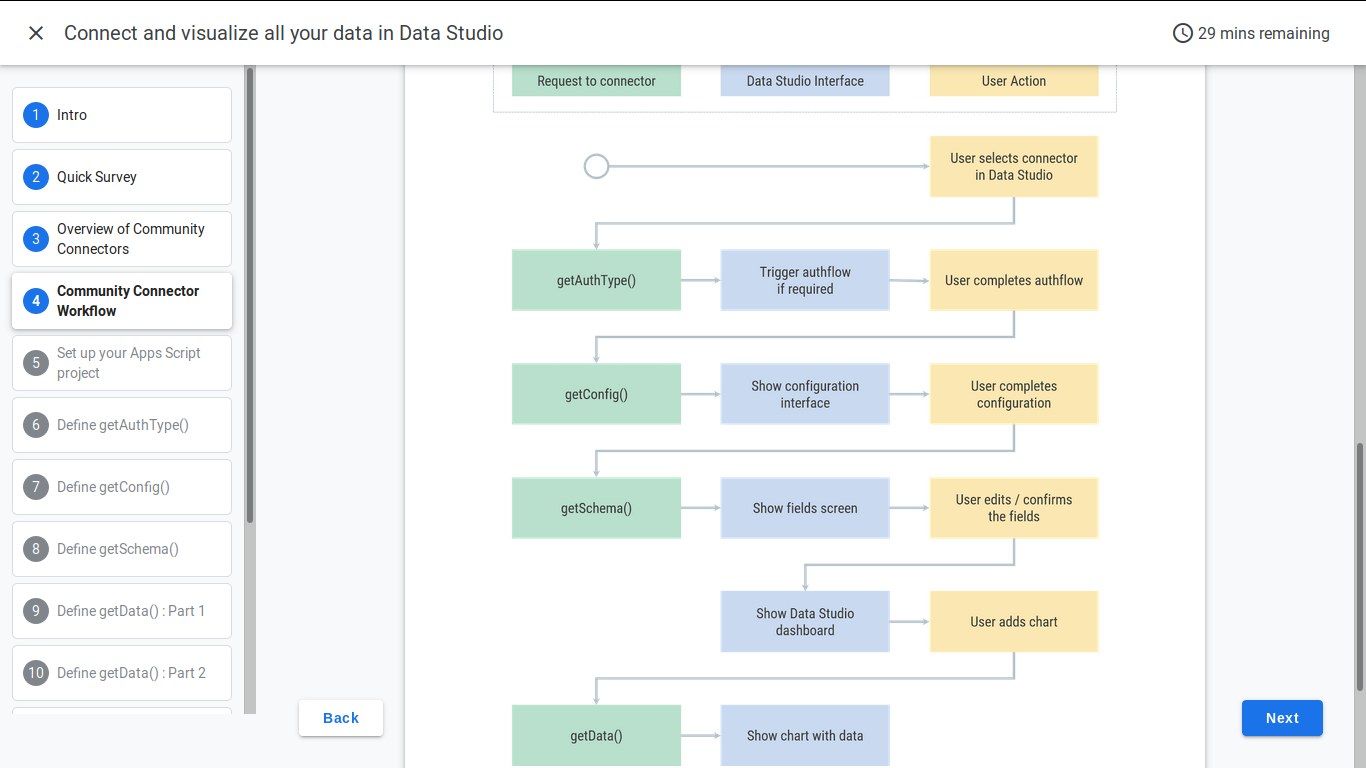Click step 9 circle for getData() Part 1
This screenshot has height=768, width=1366.
coord(36,611)
